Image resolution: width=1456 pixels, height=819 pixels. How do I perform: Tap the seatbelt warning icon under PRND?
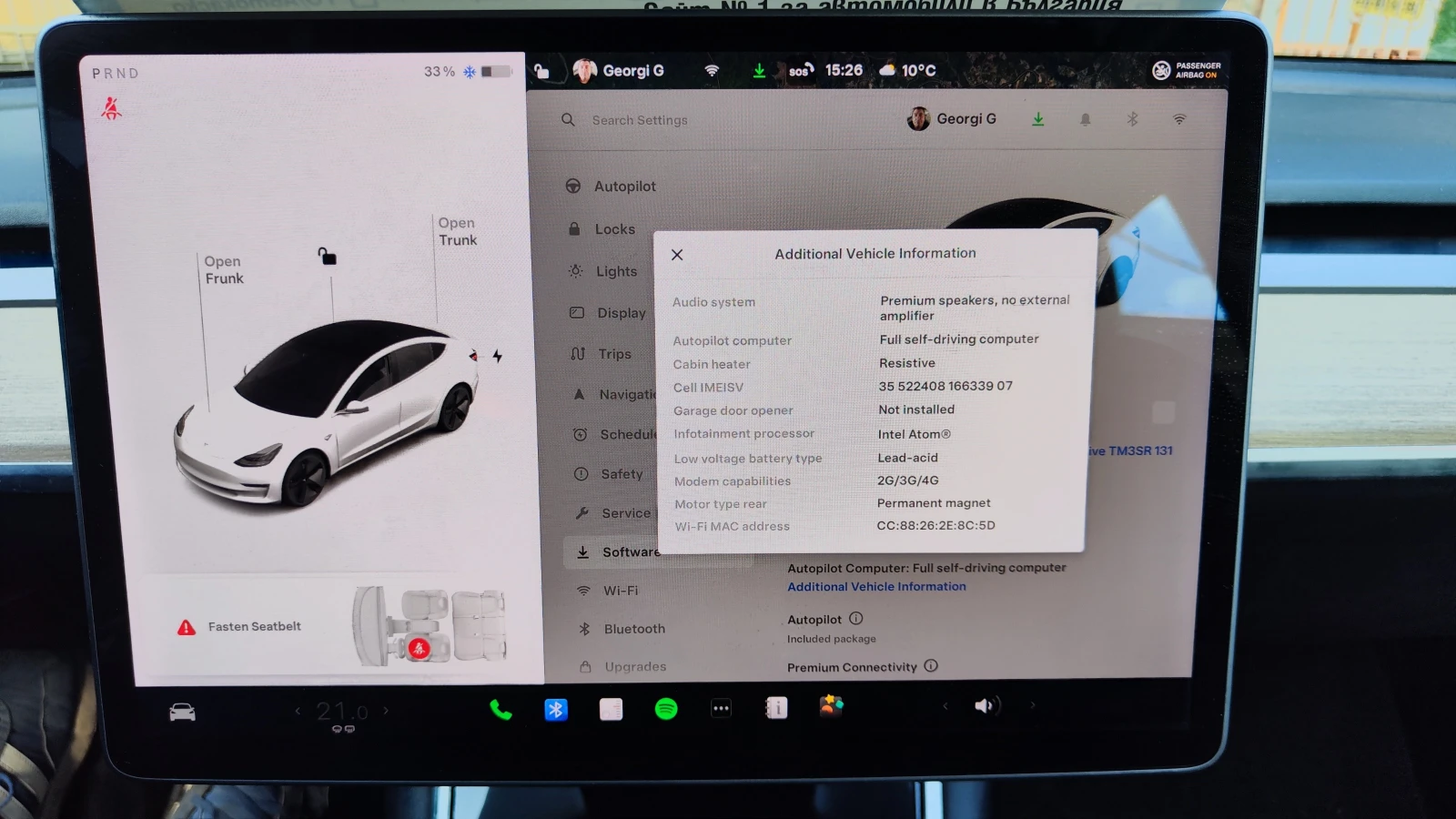[x=111, y=108]
